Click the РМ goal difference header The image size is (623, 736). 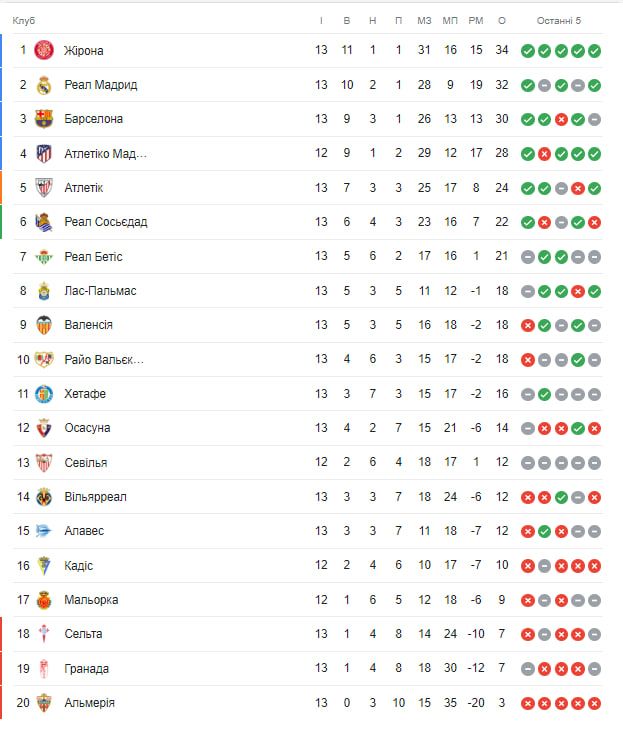(476, 20)
